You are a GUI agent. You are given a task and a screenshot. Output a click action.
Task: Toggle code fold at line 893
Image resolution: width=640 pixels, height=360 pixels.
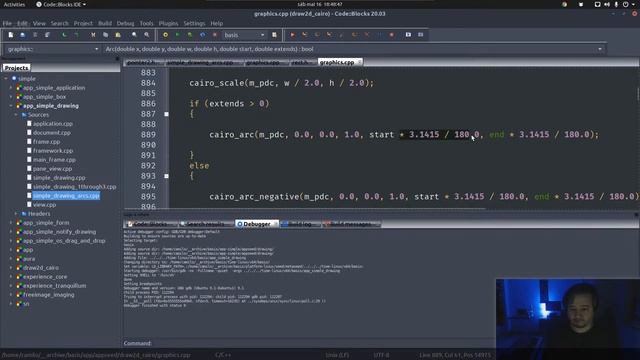pos(167,176)
